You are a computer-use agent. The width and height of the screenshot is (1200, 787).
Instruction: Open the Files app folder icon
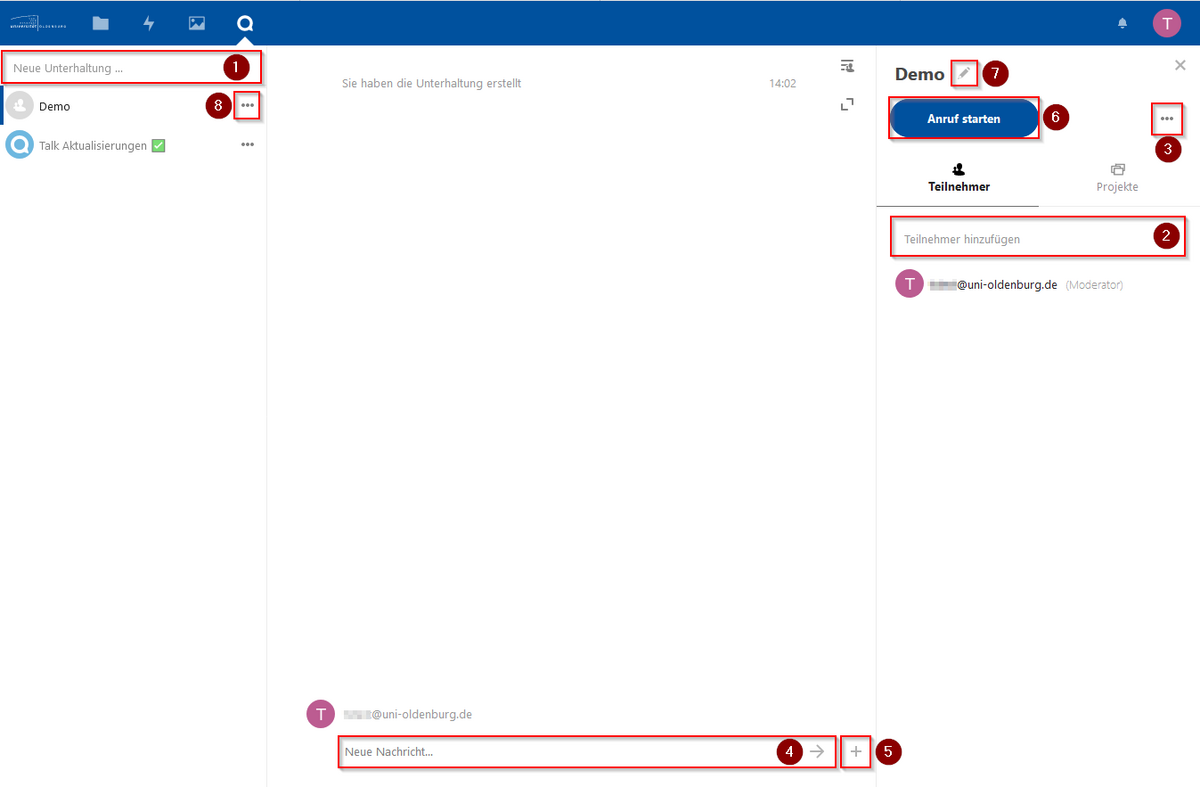tap(100, 23)
